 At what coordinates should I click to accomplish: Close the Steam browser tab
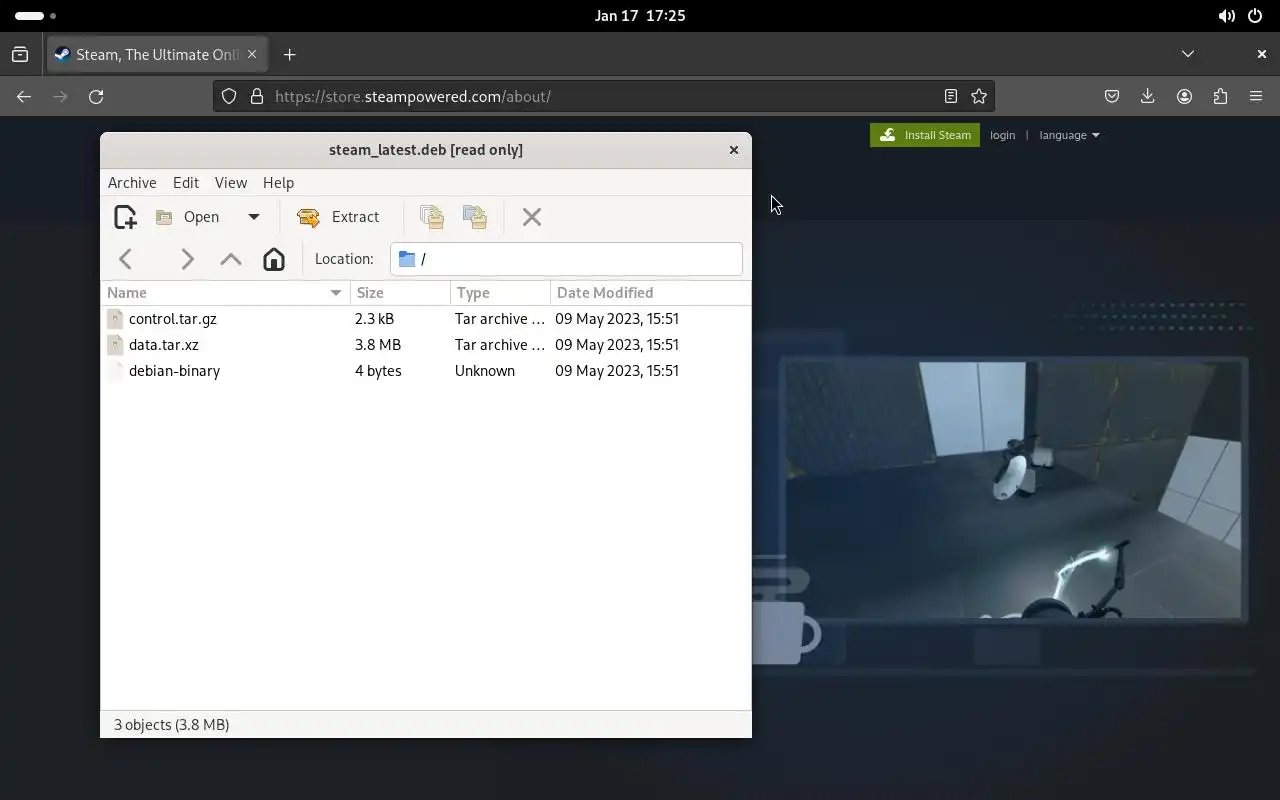(252, 55)
